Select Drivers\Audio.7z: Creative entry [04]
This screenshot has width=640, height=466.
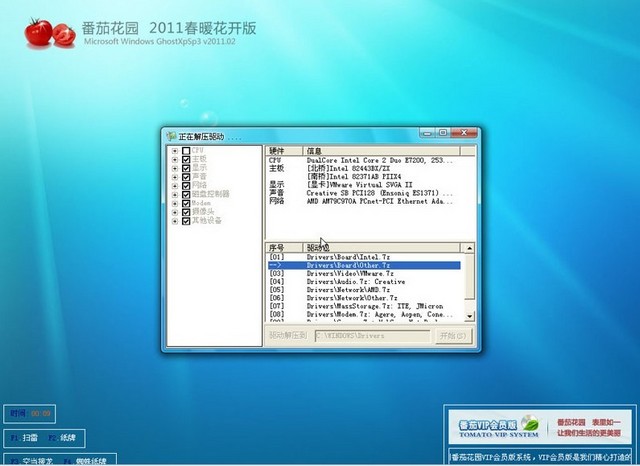point(364,282)
